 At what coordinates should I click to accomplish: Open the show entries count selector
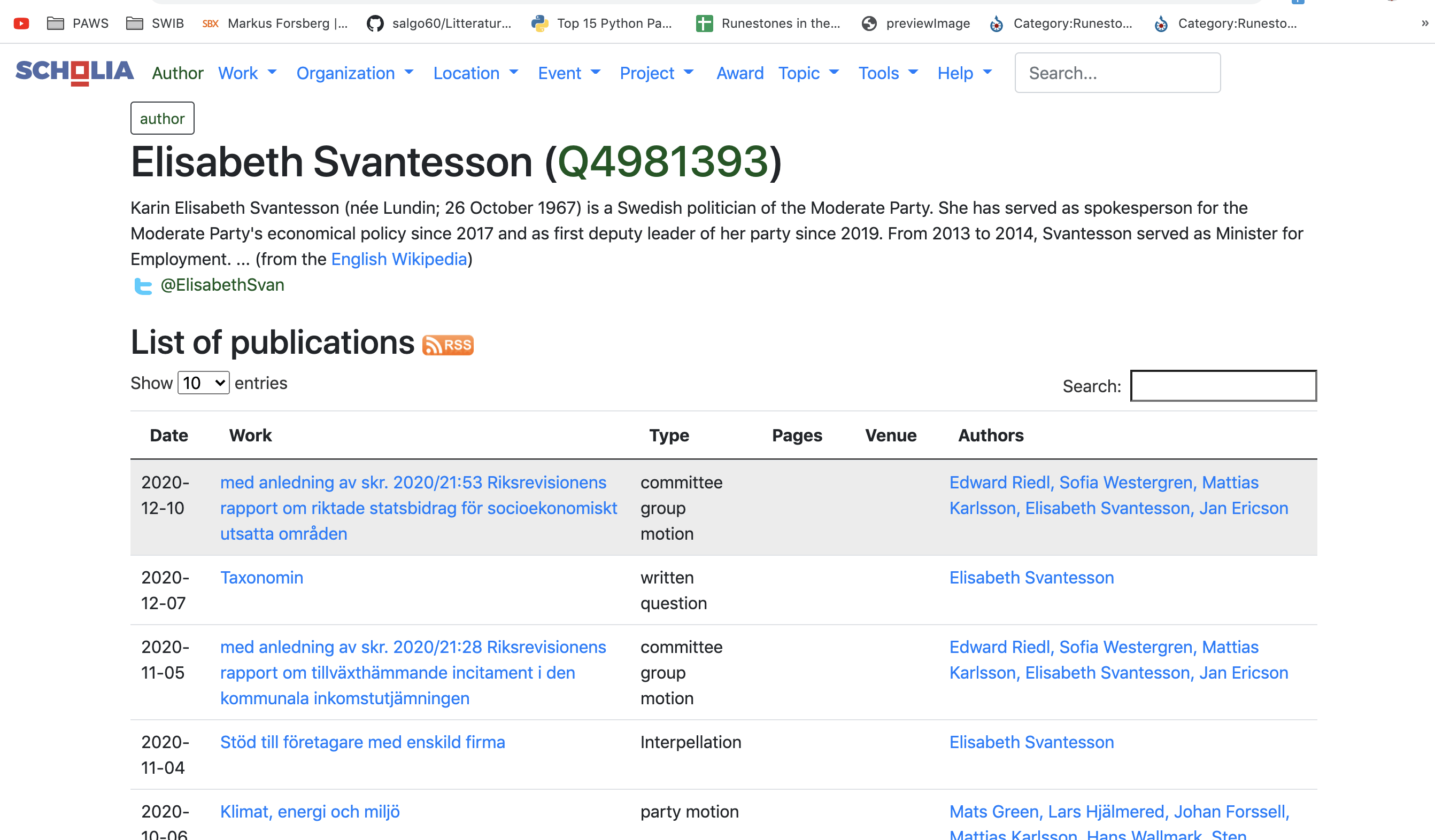[x=203, y=383]
